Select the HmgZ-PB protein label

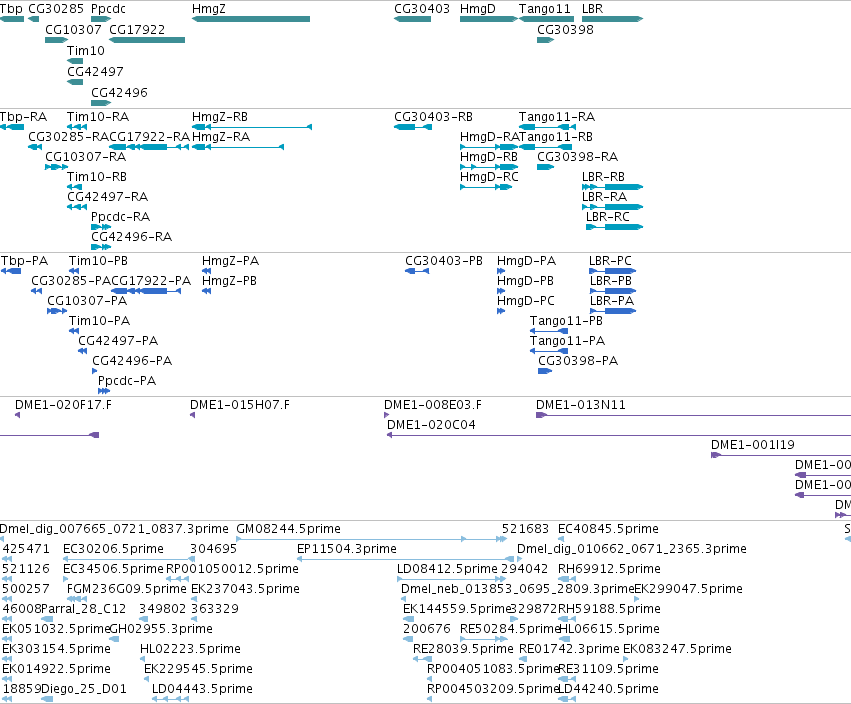pyautogui.click(x=230, y=281)
